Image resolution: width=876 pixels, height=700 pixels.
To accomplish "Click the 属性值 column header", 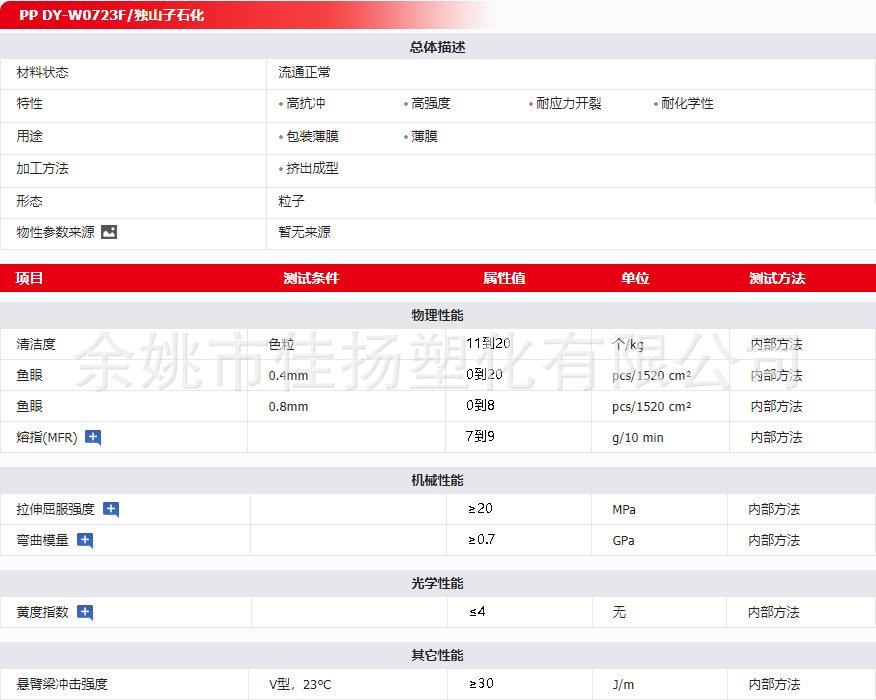I will tap(504, 278).
